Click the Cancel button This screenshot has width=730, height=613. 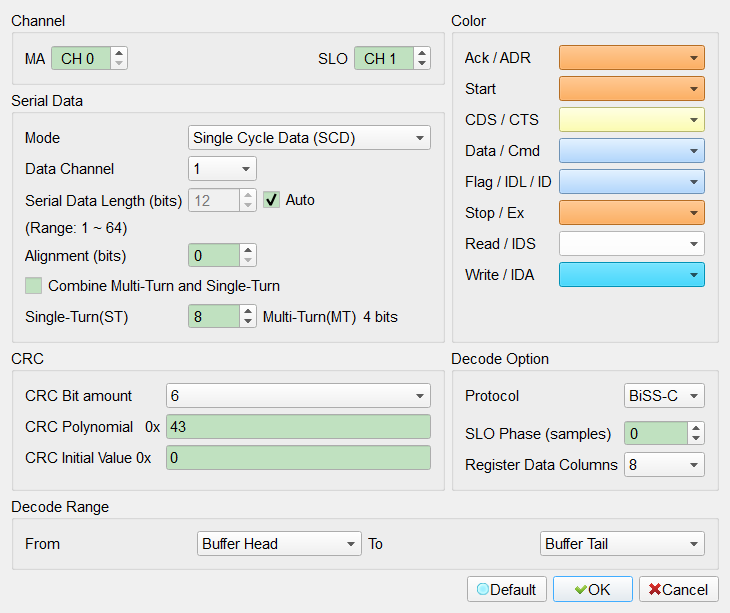click(x=679, y=589)
